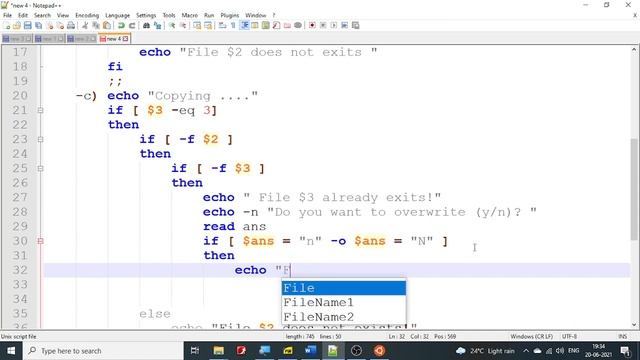Open File Explorer from the taskbar
This screenshot has width=640, height=360.
pyautogui.click(x=218, y=351)
